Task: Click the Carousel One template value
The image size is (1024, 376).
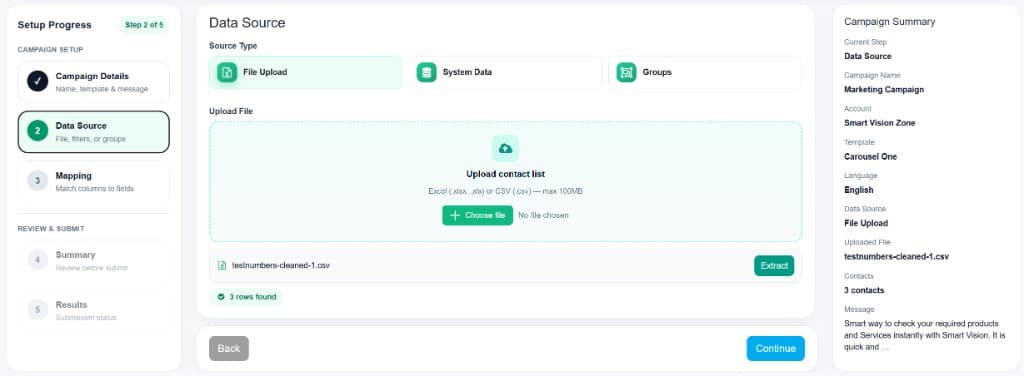Action: [871, 157]
